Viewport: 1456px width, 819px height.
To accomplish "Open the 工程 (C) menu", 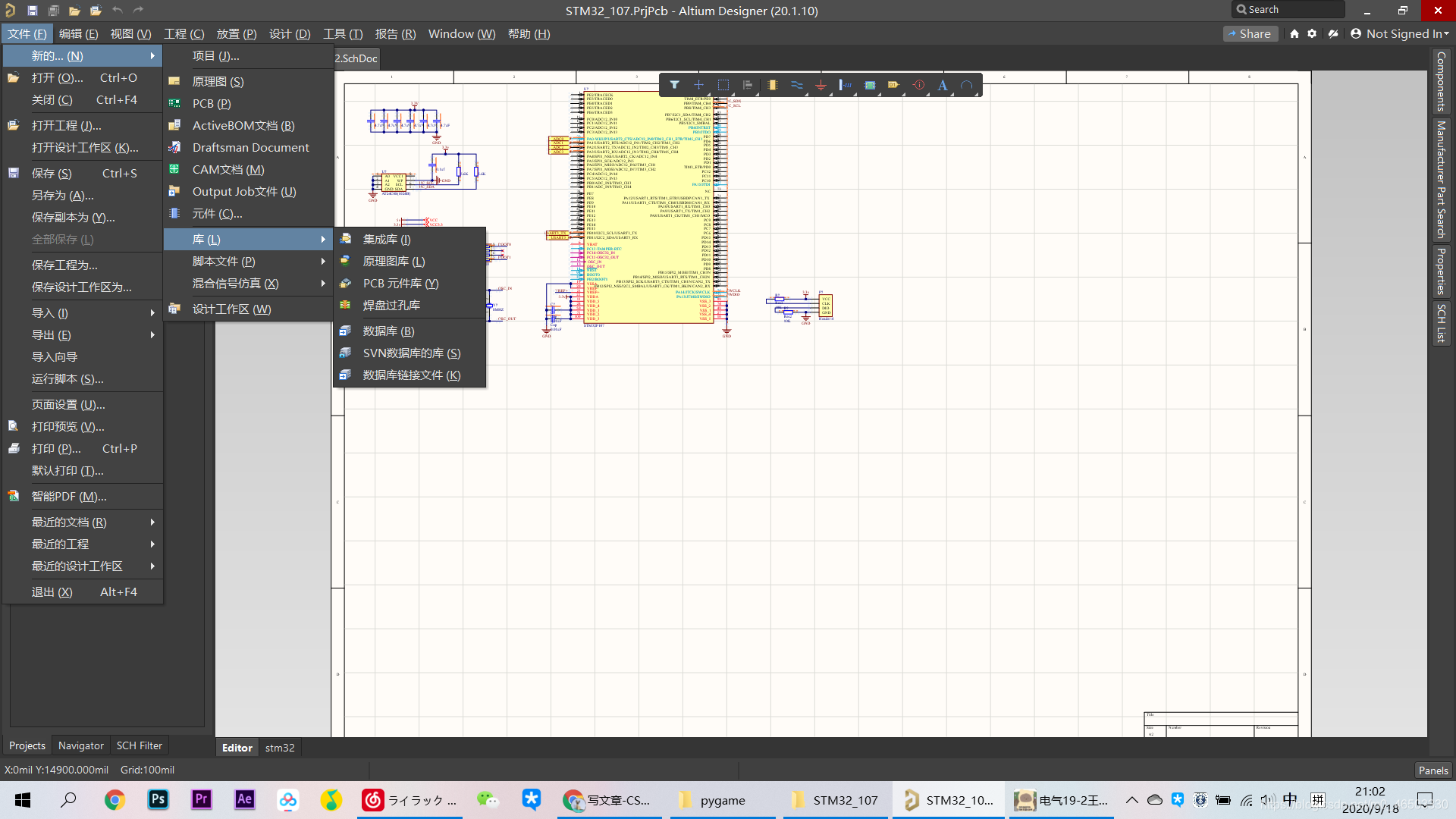I will 184,34.
